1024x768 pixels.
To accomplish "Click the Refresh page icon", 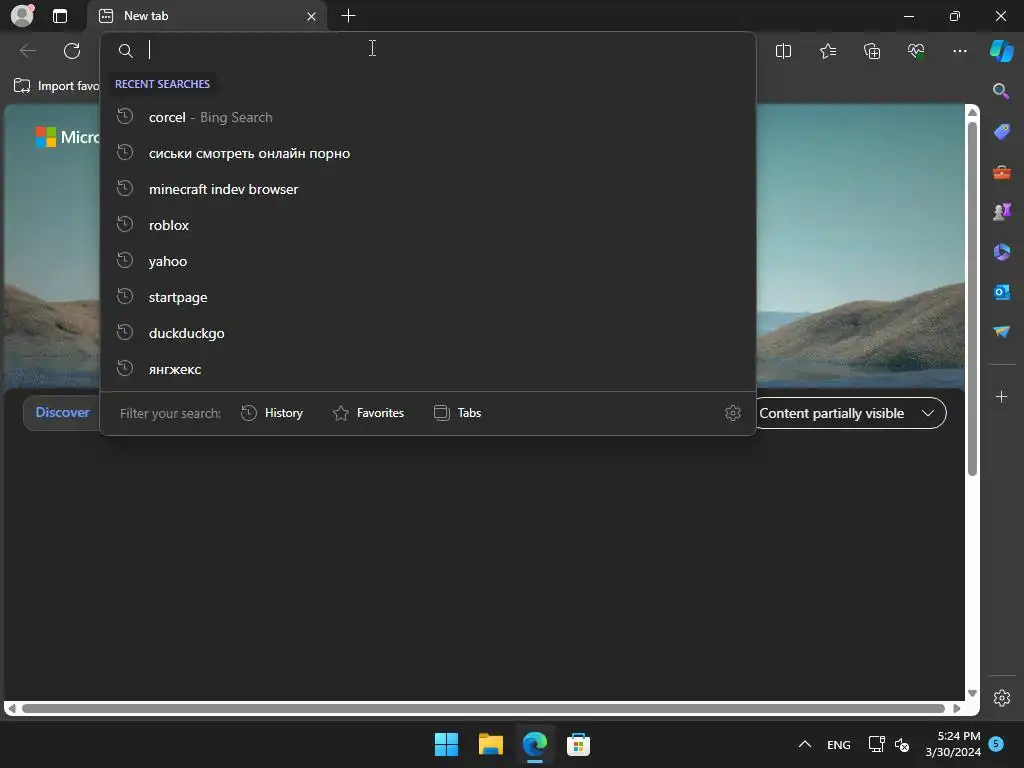I will pyautogui.click(x=72, y=51).
